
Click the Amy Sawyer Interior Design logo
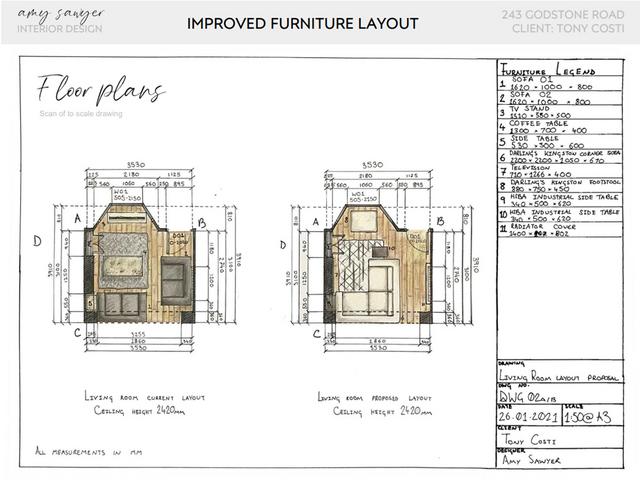pyautogui.click(x=60, y=22)
